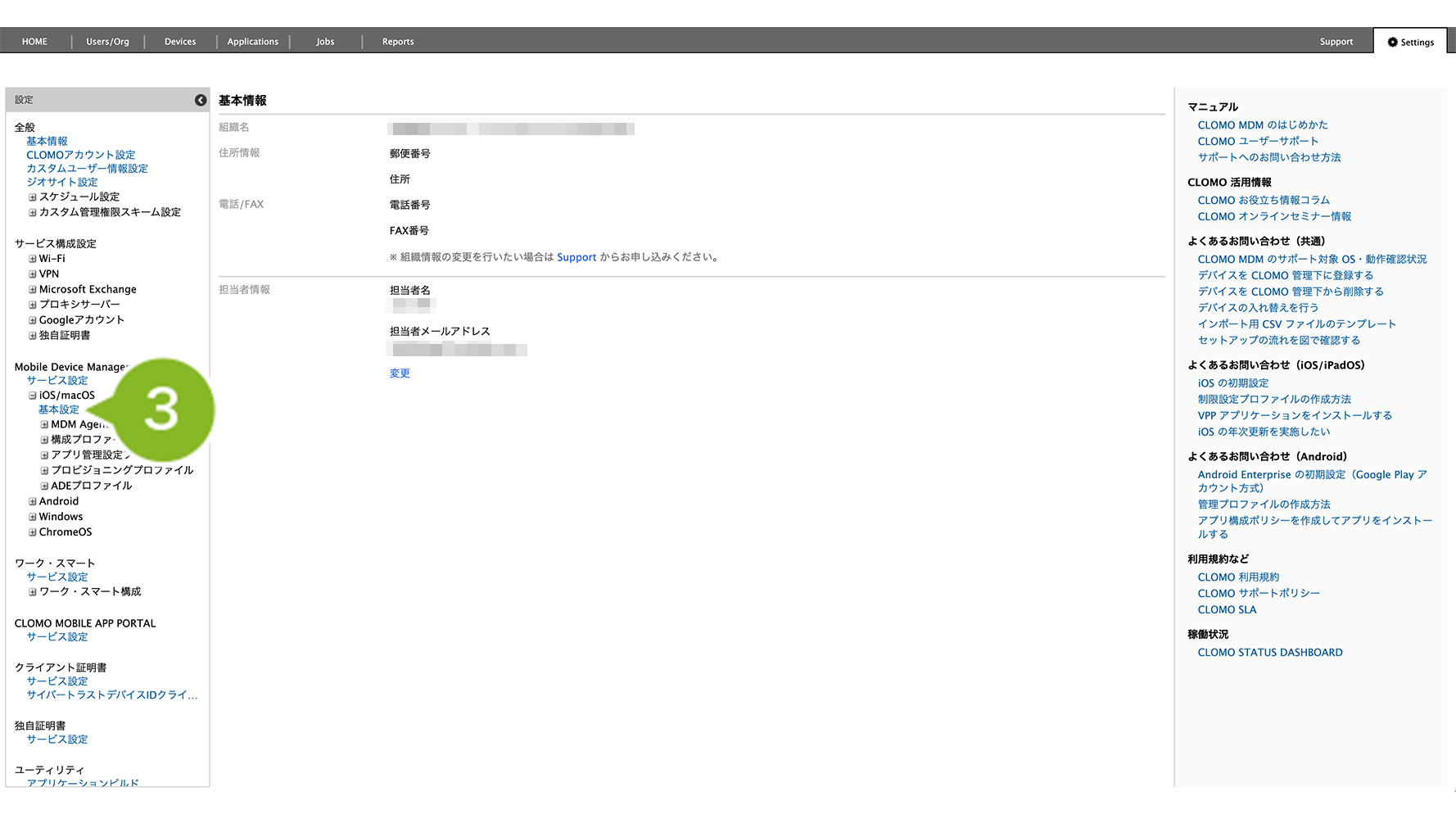Viewport: 1456px width, 819px height.
Task: Open the Support item in top bar
Action: pos(1336,42)
